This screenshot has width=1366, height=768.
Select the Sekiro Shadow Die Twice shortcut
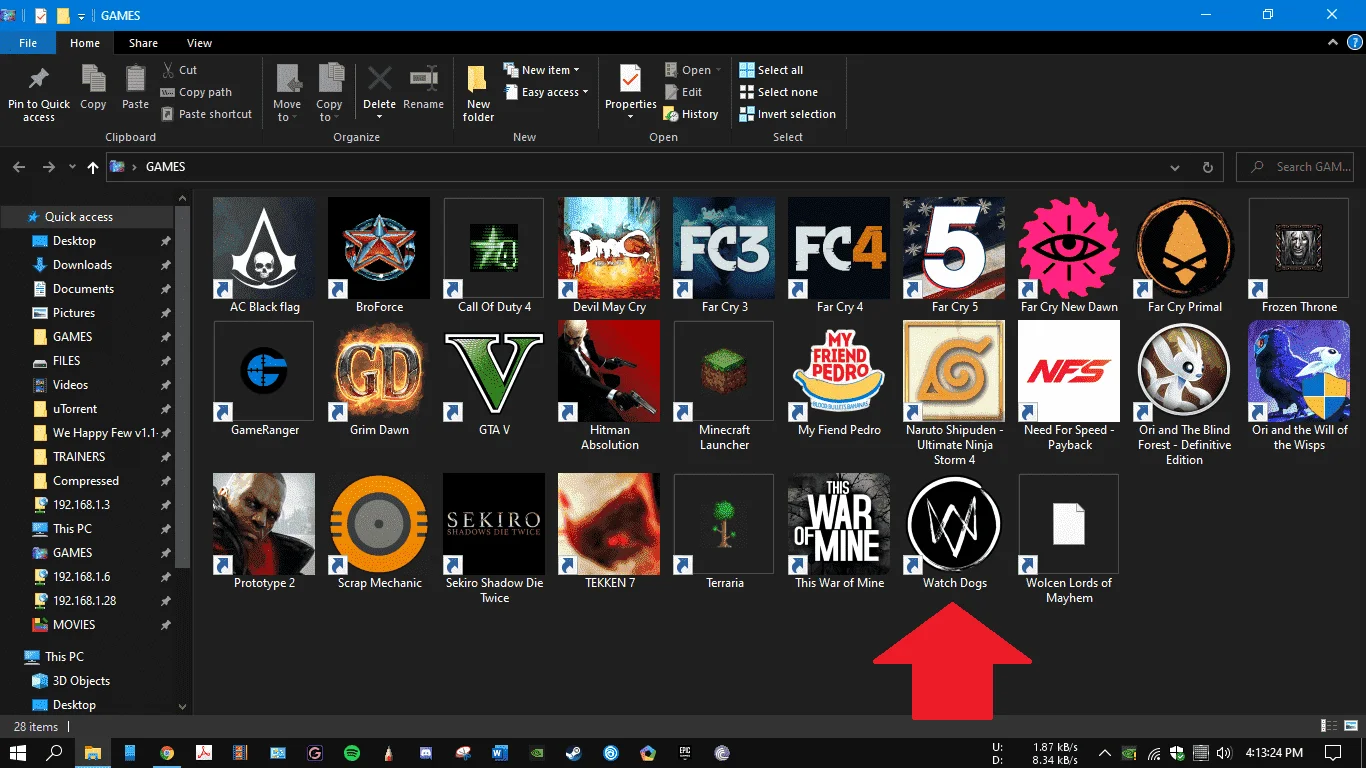click(x=494, y=539)
